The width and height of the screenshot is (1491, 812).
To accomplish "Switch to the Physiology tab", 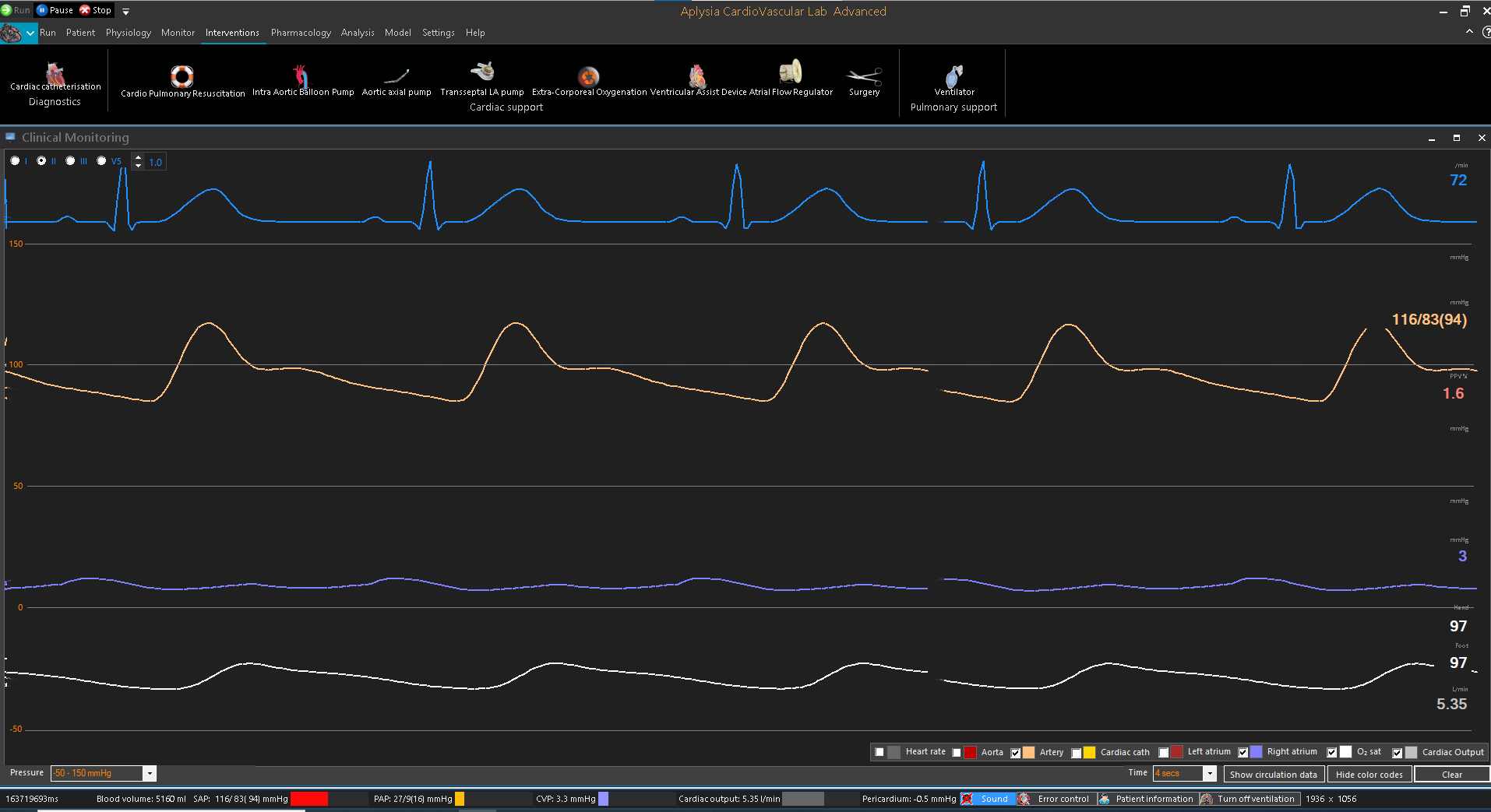I will [x=129, y=33].
